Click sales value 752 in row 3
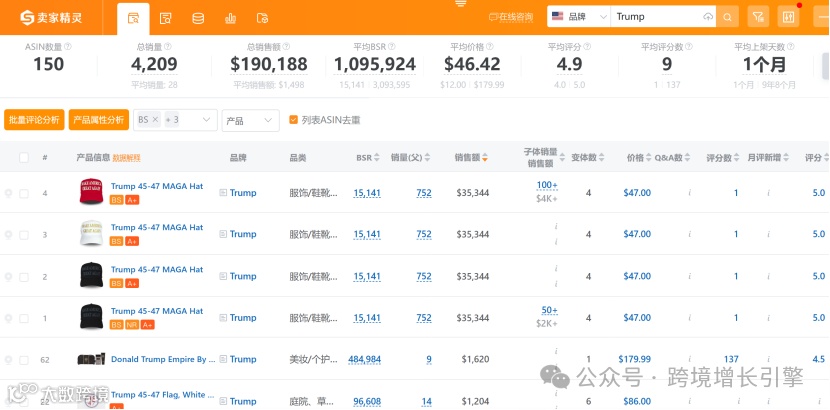Viewport: 830px width, 410px height. pos(424,234)
